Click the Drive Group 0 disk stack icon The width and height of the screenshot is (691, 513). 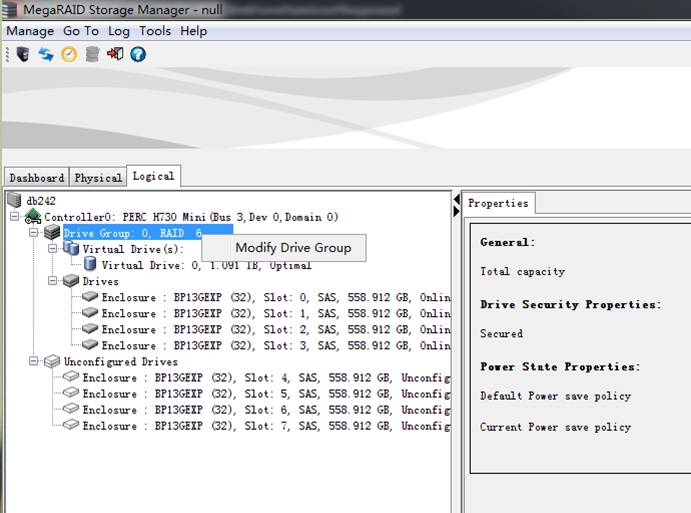point(52,232)
